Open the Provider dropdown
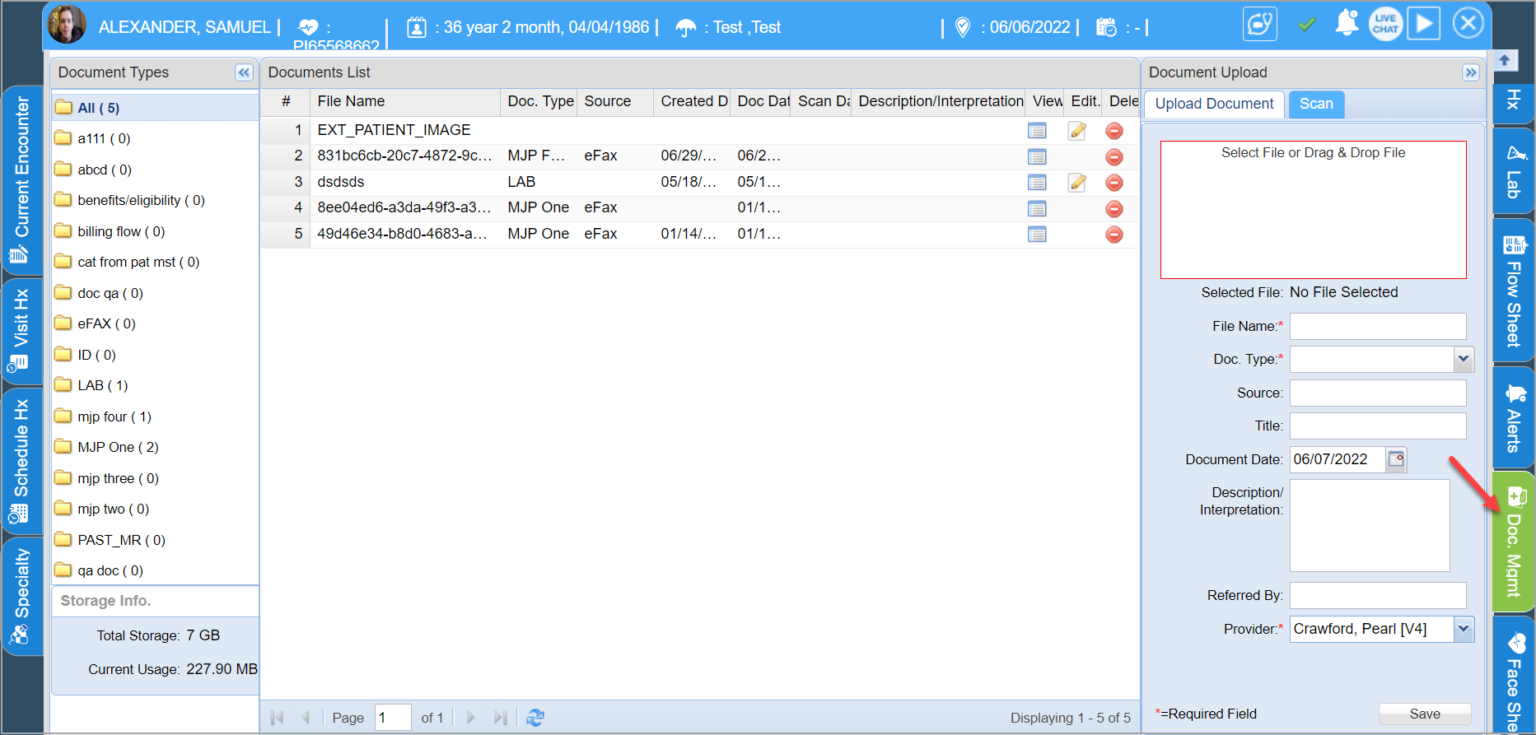This screenshot has height=735, width=1536. tap(1464, 629)
